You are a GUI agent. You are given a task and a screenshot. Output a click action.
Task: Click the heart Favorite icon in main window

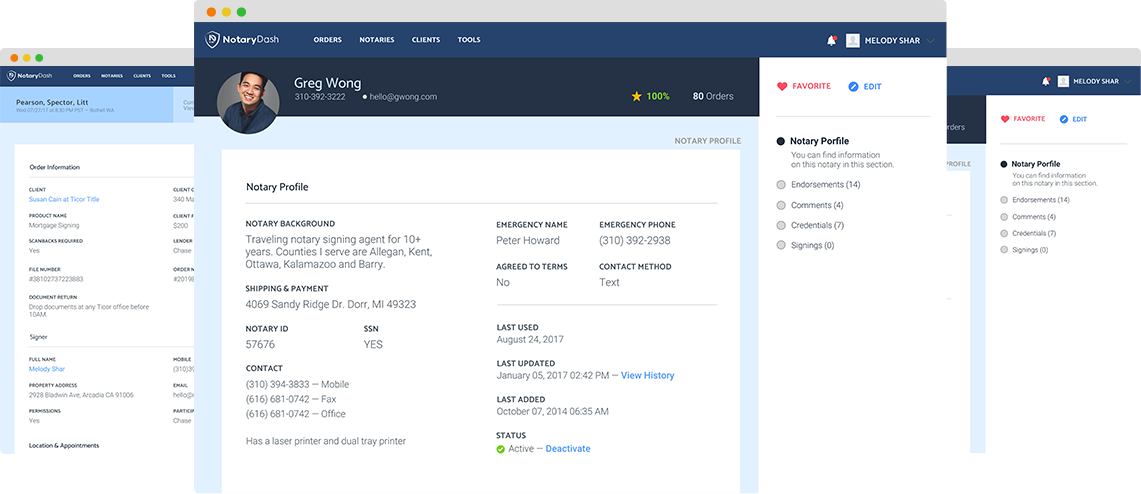pos(782,87)
